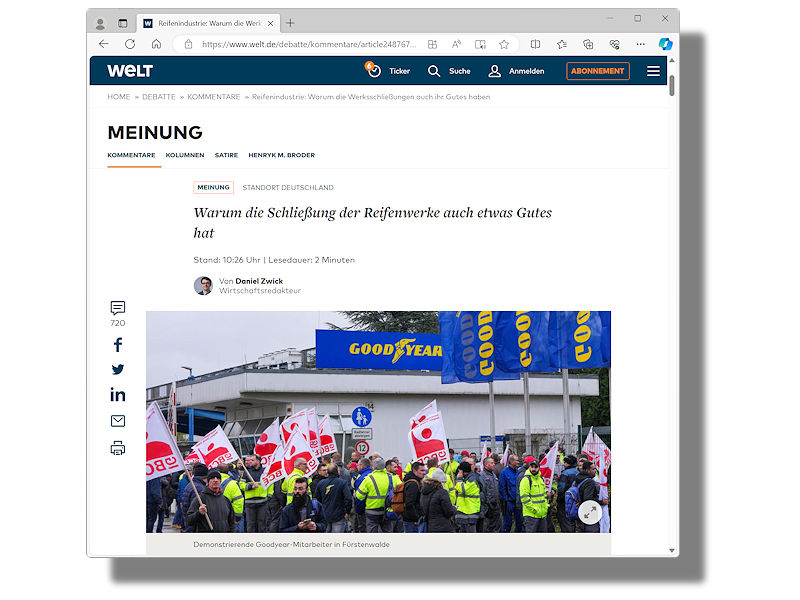Close the Reifenindustrie tab
The height and width of the screenshot is (600, 800).
coord(270,23)
